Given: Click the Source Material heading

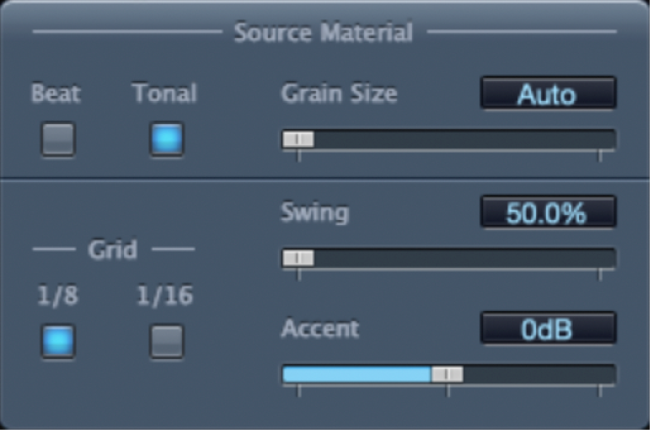Looking at the screenshot, I should (323, 32).
